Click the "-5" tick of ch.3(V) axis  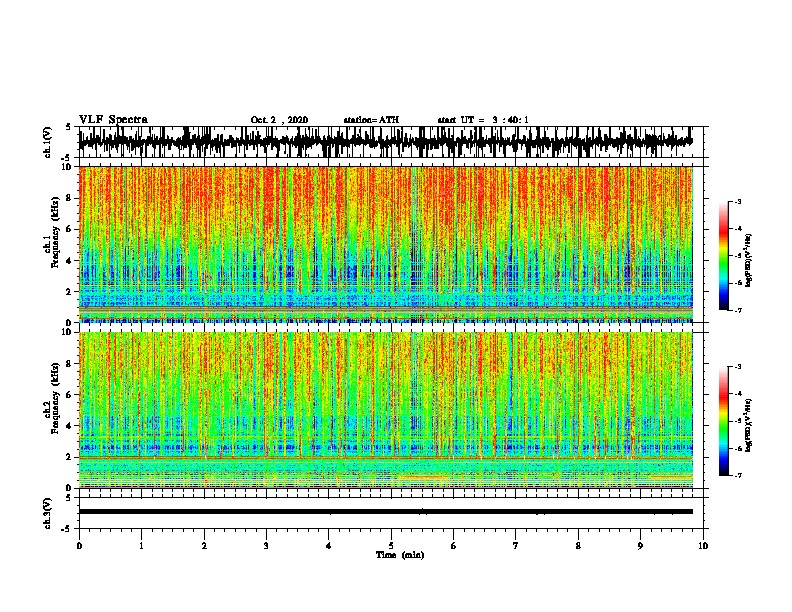click(x=67, y=529)
